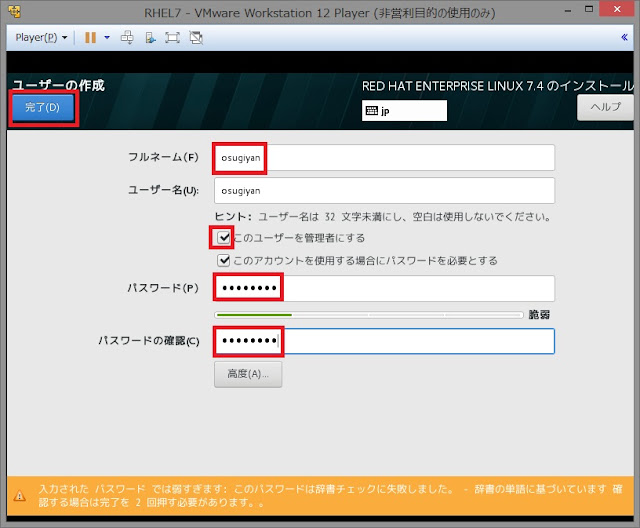The height and width of the screenshot is (528, 640).
Task: Toggle 'このユーザーを管理者にする' checkbox
Action: point(223,237)
